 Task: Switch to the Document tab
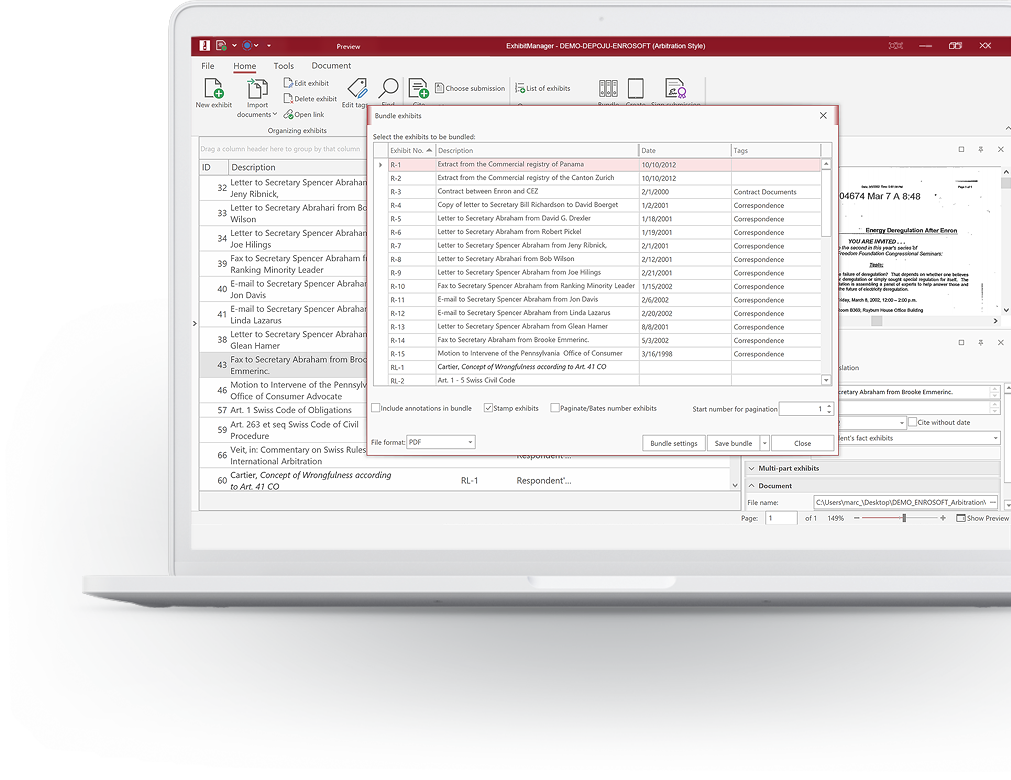click(x=331, y=66)
